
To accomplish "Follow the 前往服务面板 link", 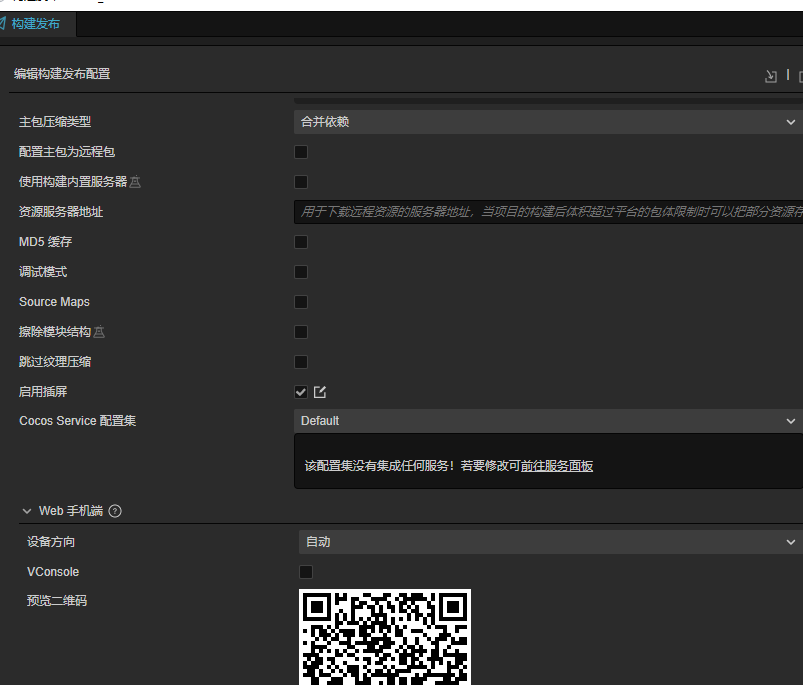I will click(x=557, y=466).
